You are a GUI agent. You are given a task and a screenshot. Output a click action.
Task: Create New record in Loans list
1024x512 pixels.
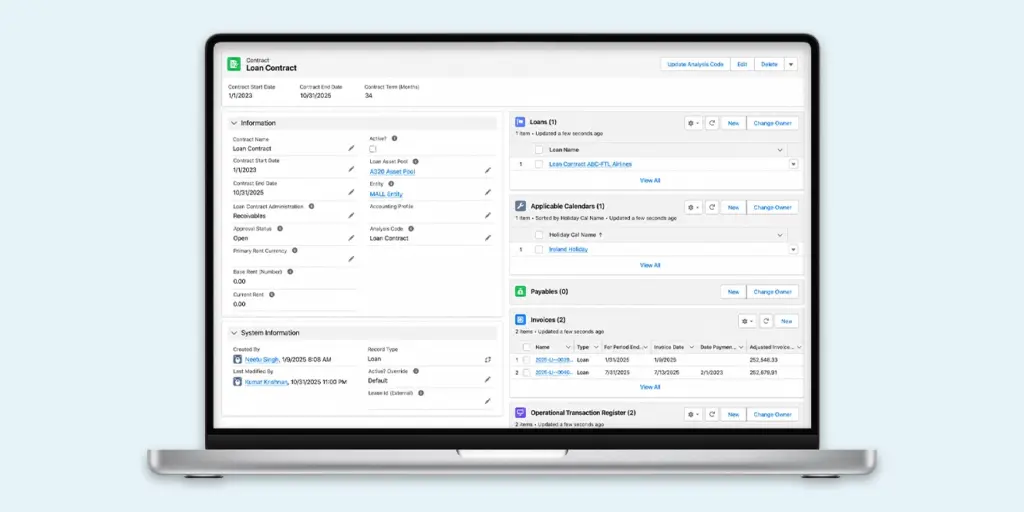pos(733,123)
